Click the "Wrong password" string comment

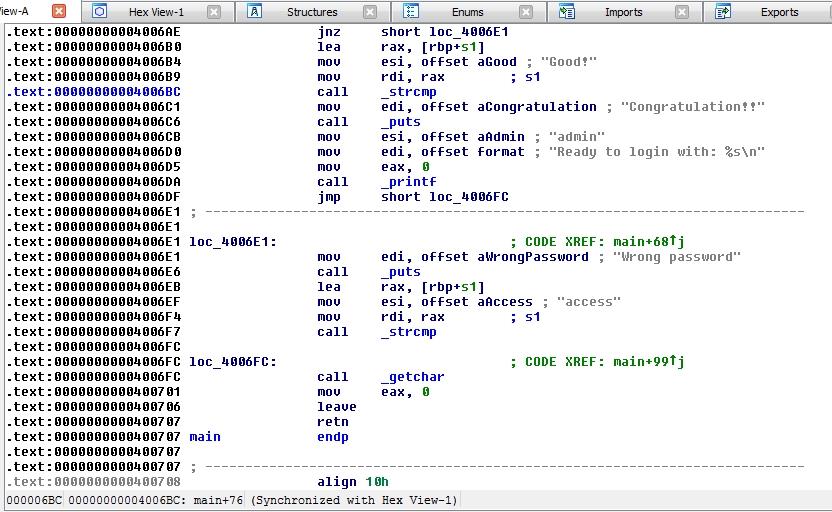[x=677, y=257]
